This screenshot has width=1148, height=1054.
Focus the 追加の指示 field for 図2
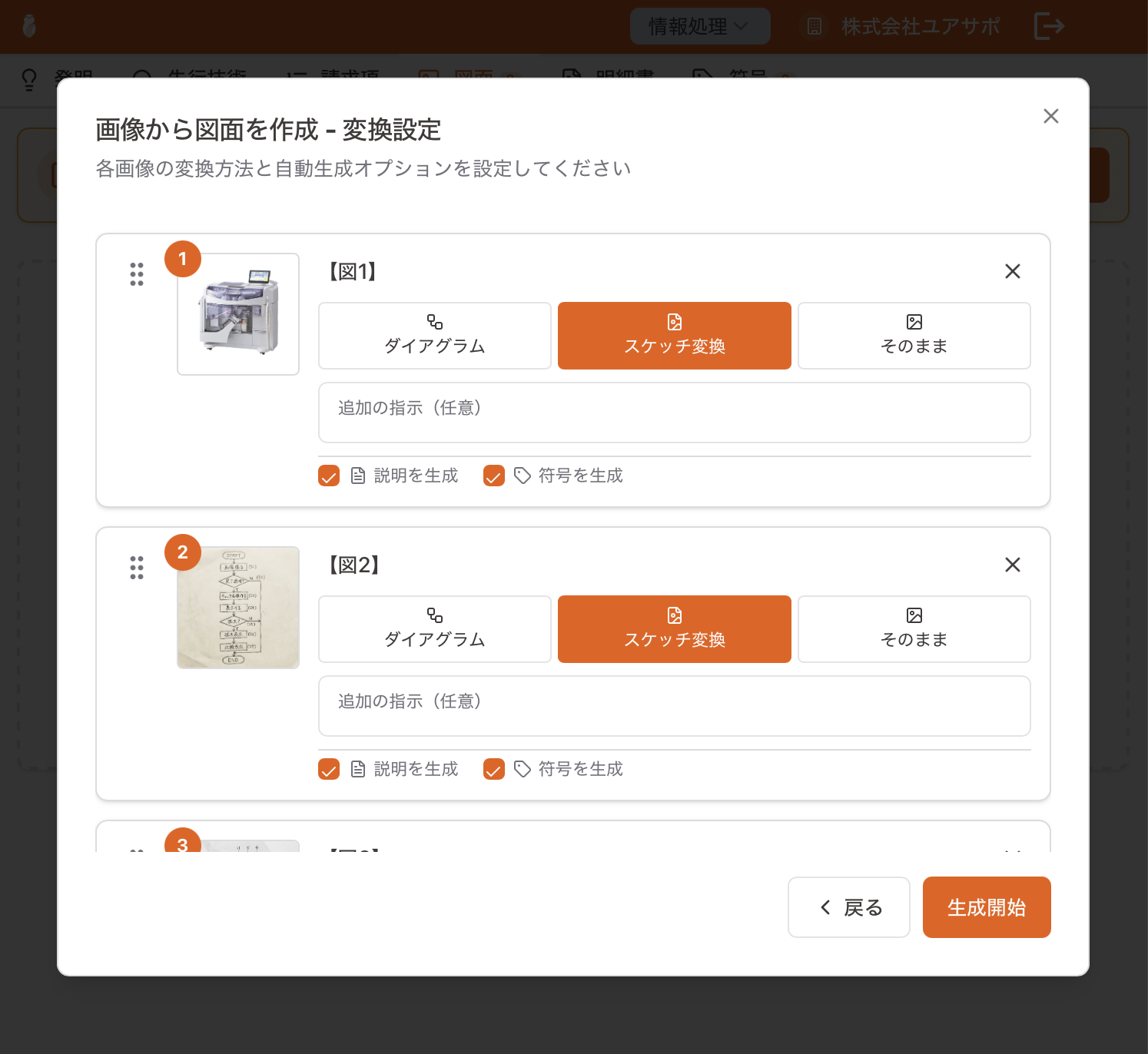pos(674,706)
